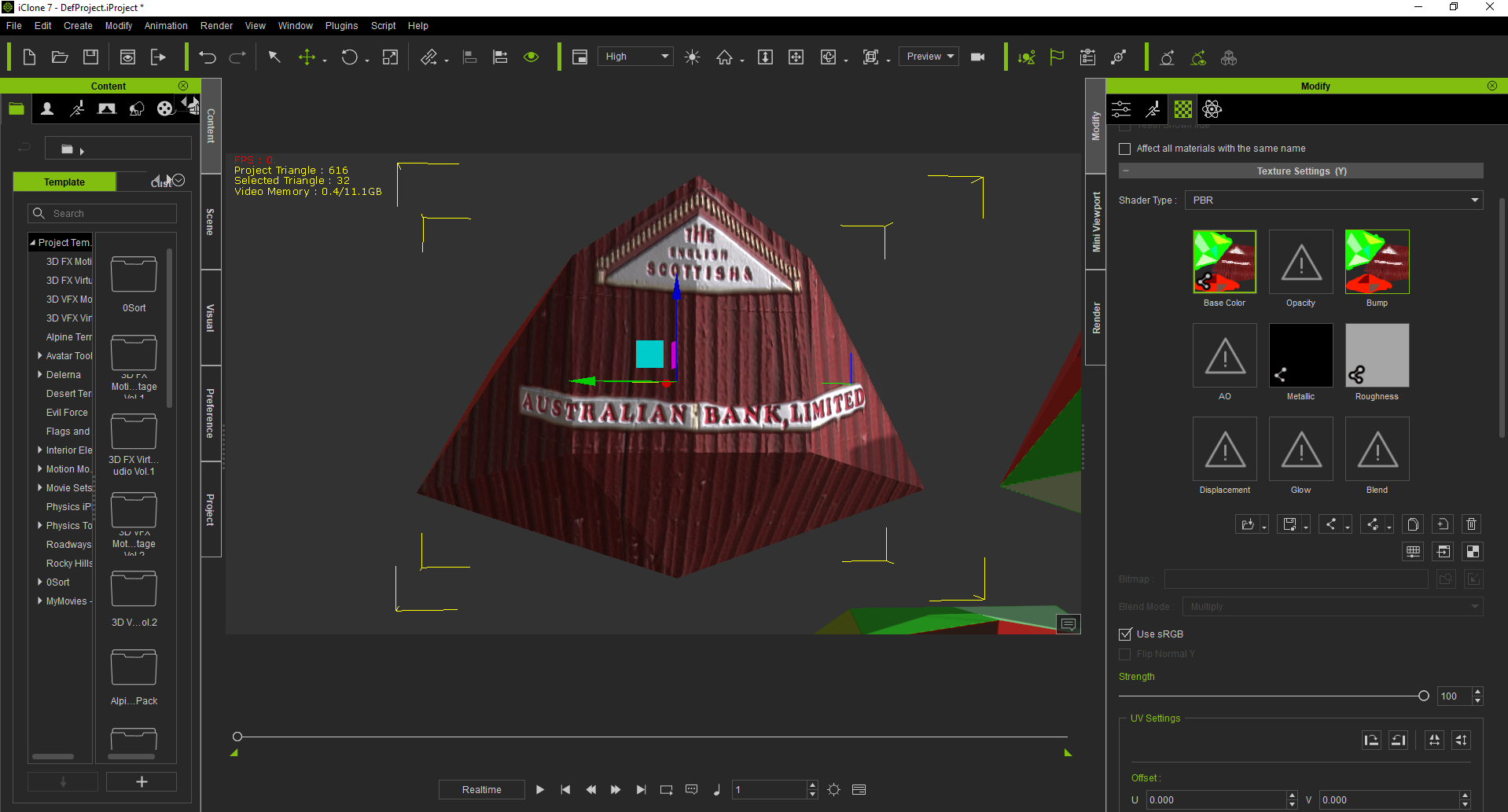Select the Roughness texture slot
The height and width of the screenshot is (812, 1508).
click(x=1377, y=355)
